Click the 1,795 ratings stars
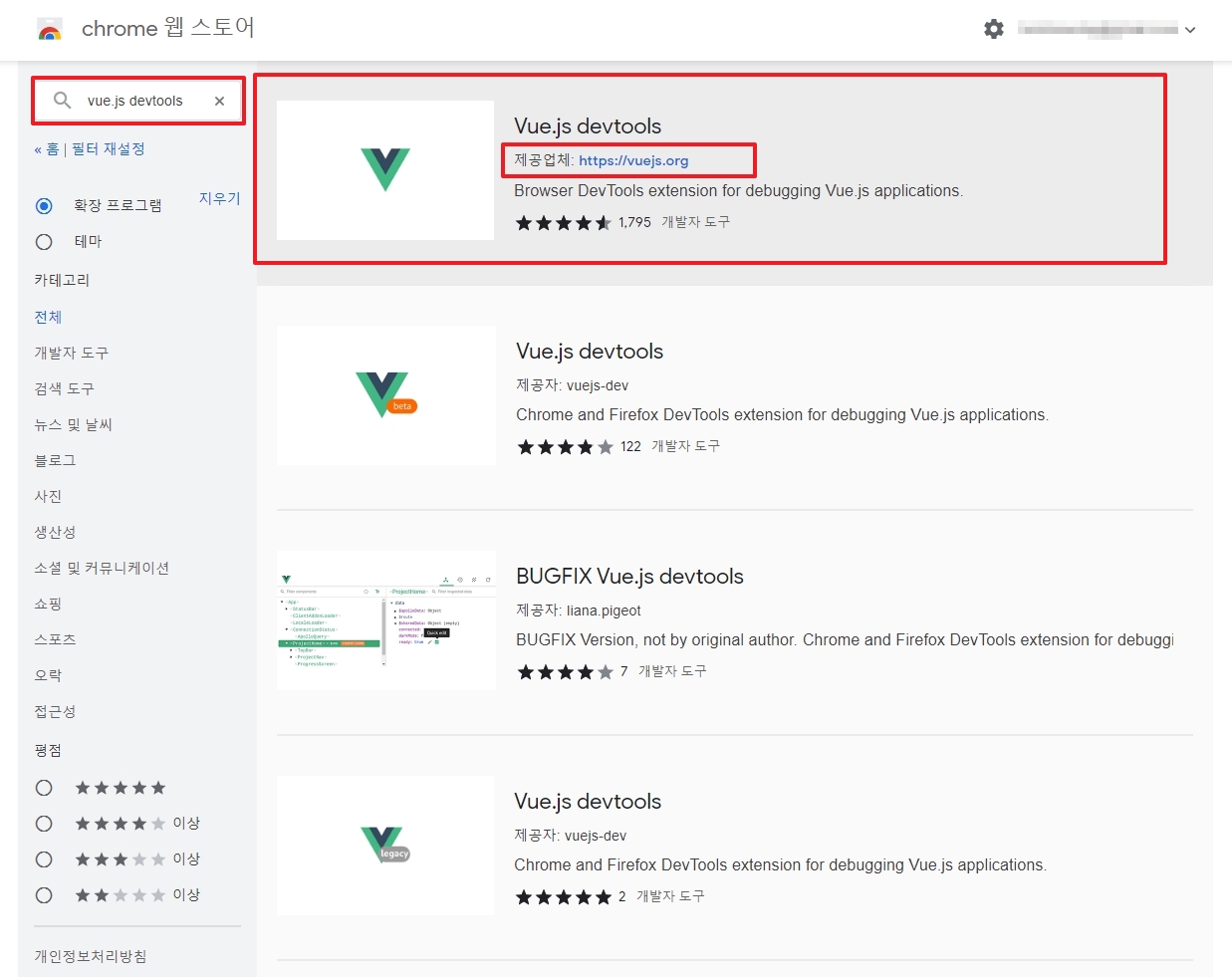1232x977 pixels. (x=563, y=223)
